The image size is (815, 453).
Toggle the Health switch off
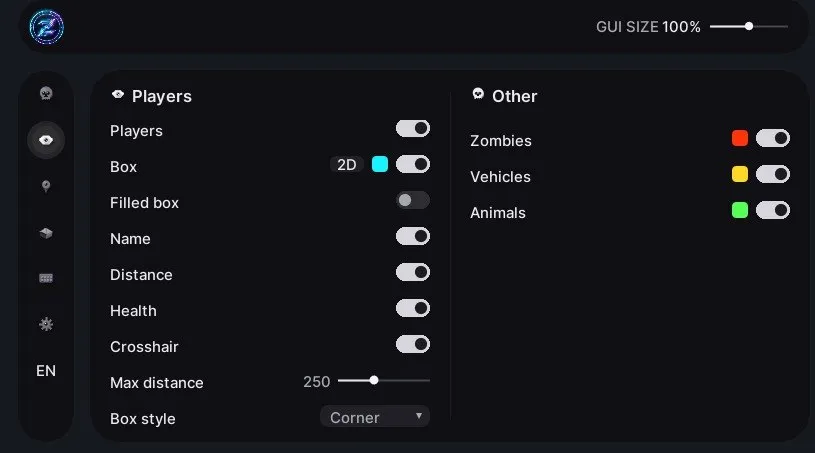[x=413, y=309]
